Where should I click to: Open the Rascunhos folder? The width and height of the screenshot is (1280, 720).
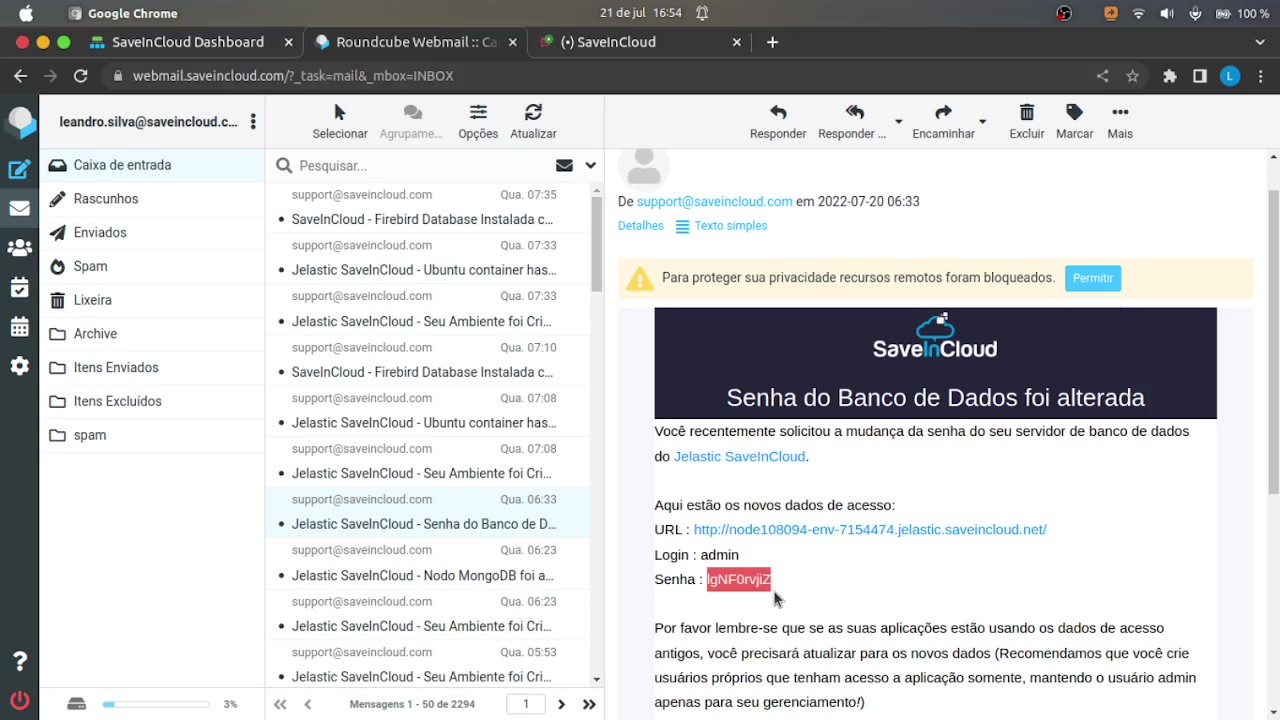(152, 199)
